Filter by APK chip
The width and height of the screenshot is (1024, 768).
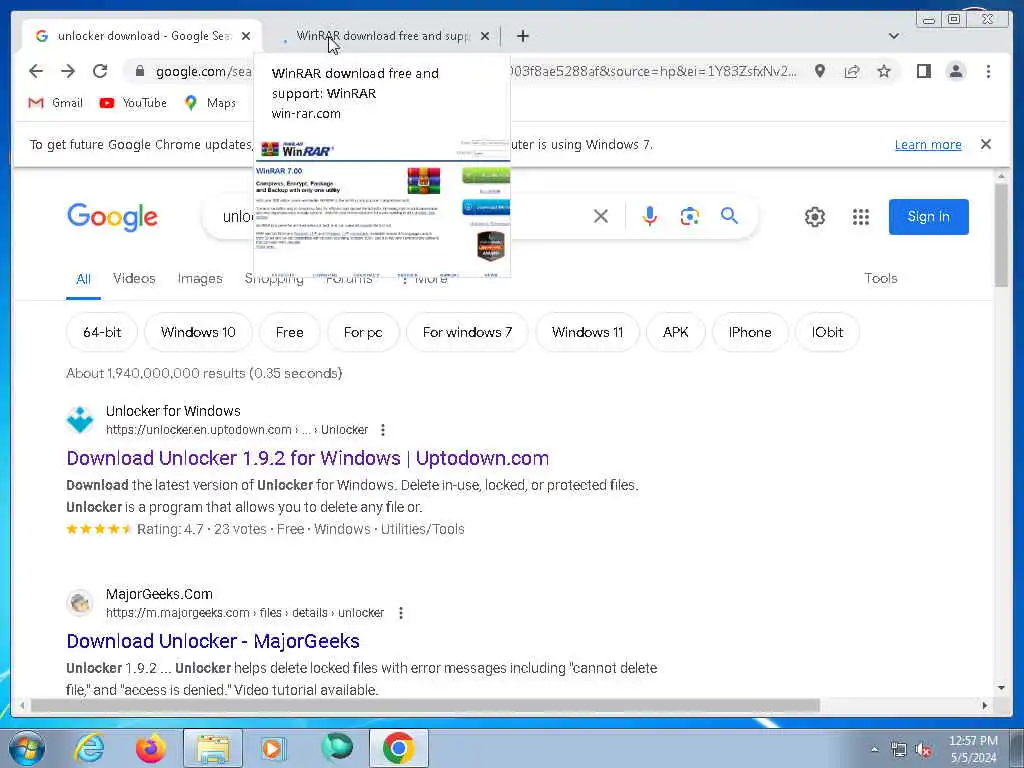[x=675, y=332]
